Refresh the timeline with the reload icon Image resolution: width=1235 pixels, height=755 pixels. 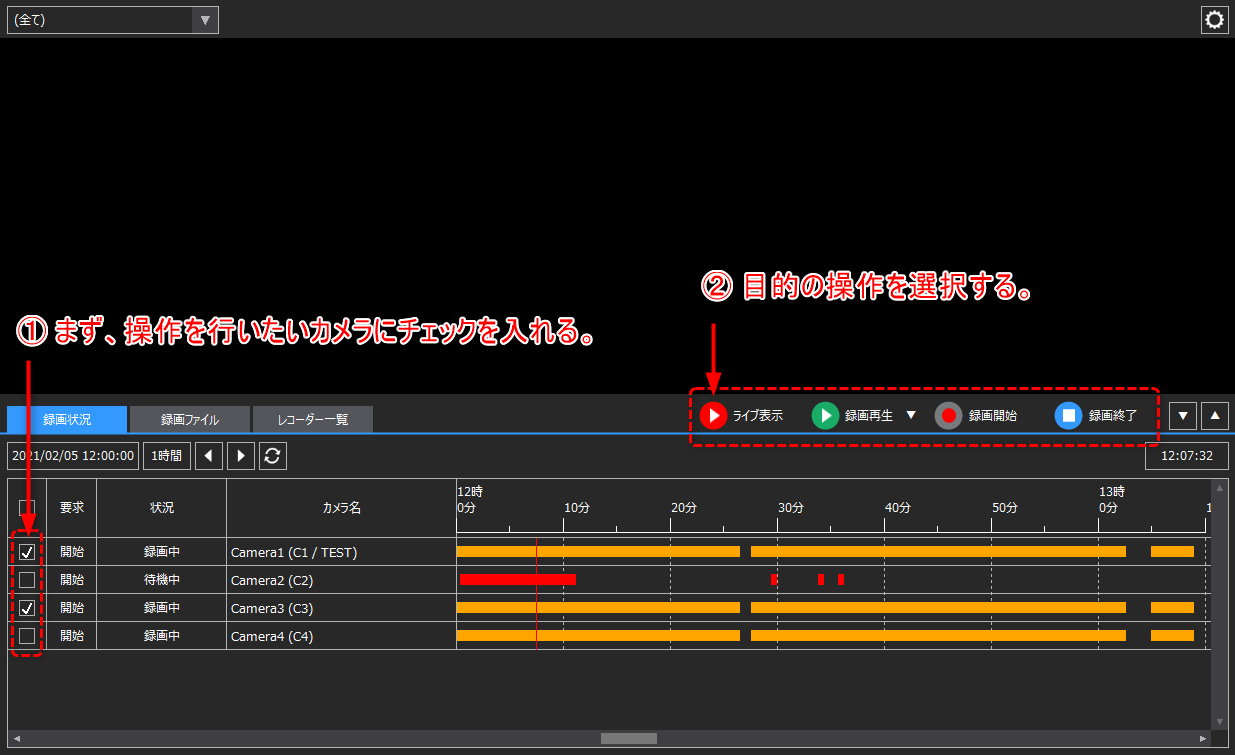click(270, 455)
